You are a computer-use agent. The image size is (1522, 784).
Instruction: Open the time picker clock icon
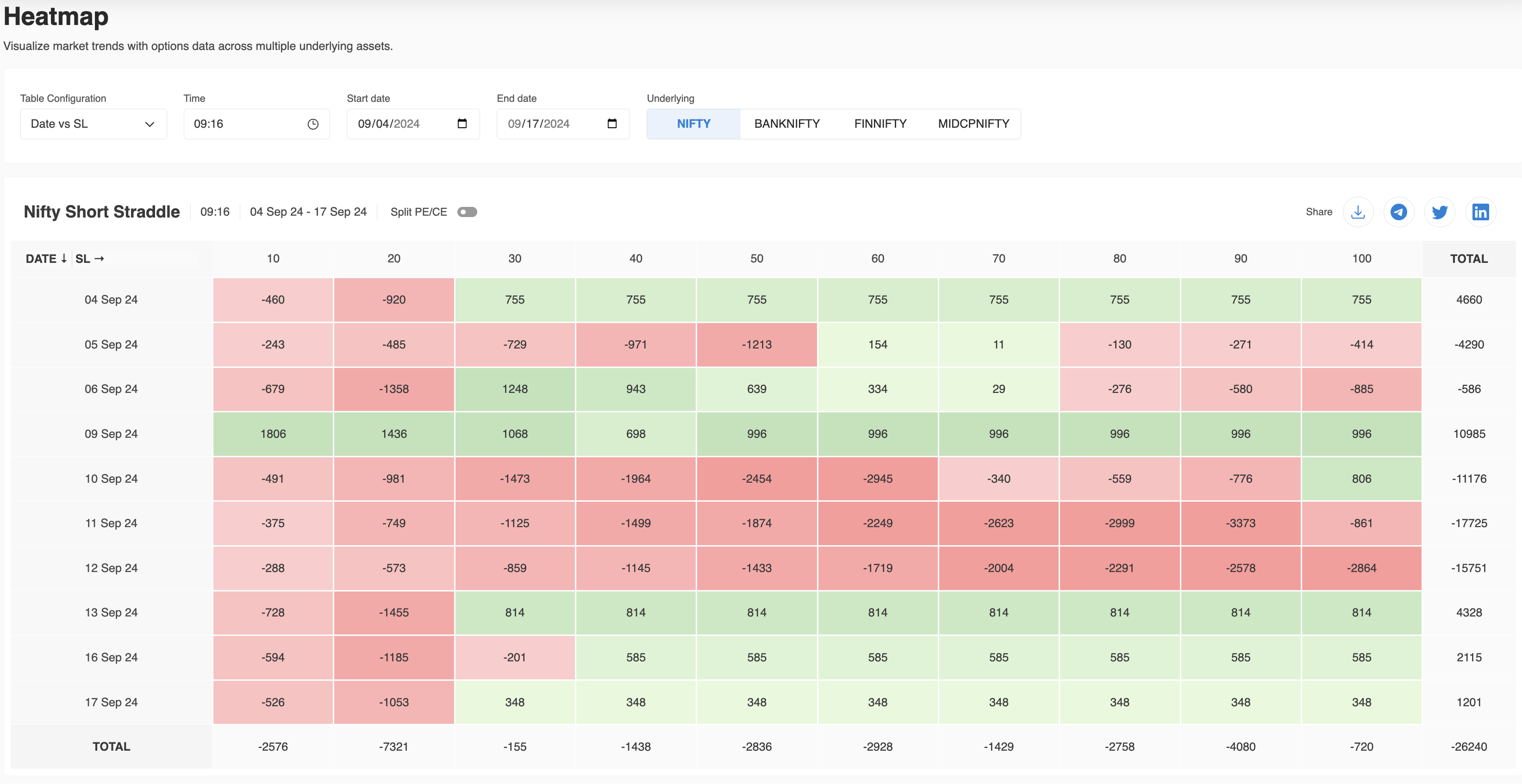click(313, 124)
